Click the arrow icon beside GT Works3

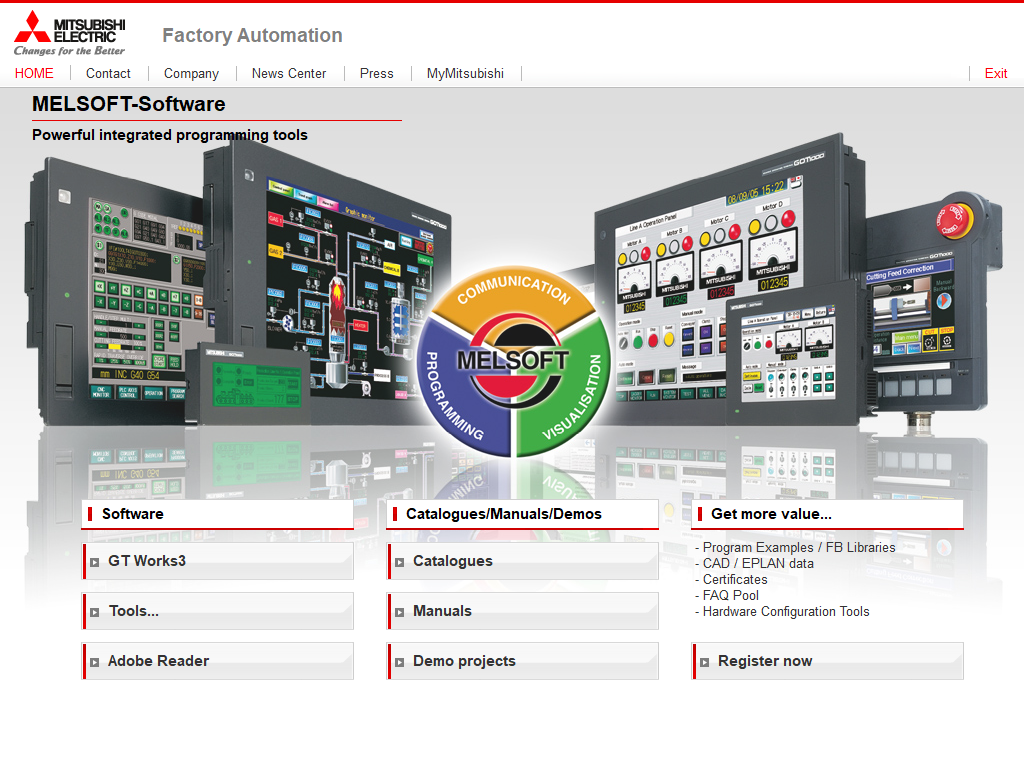coord(95,562)
